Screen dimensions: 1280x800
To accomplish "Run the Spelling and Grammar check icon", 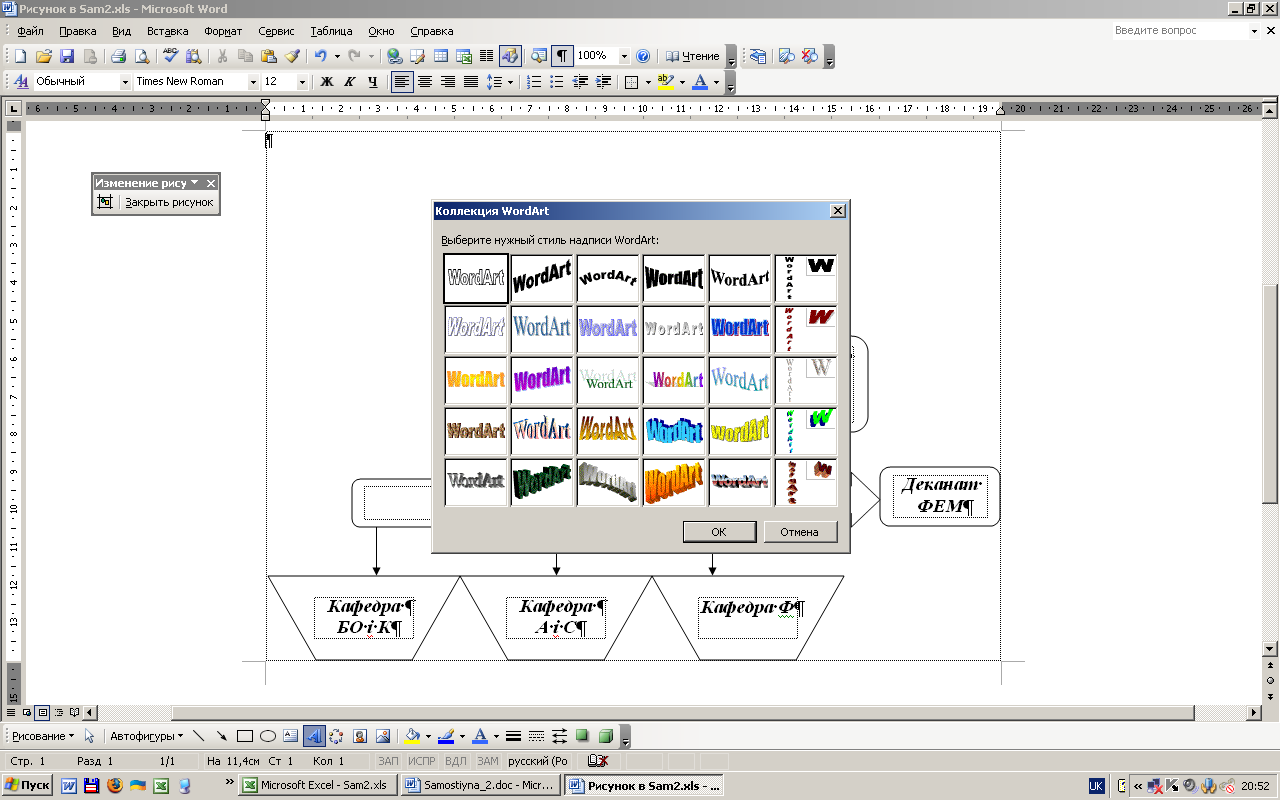I will pos(170,56).
